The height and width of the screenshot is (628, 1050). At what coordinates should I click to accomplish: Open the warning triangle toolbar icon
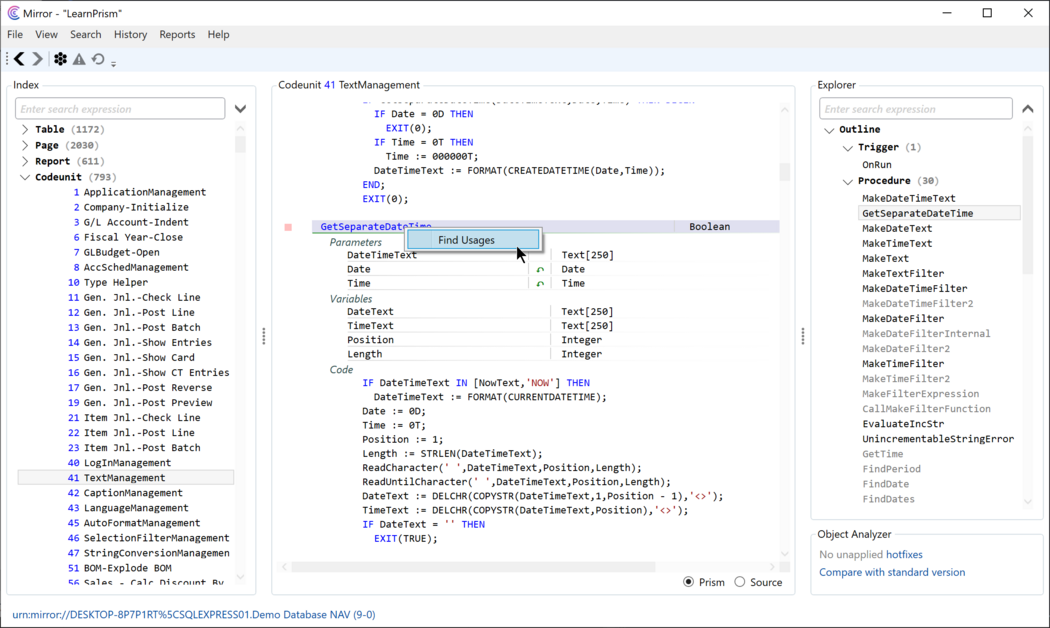[x=79, y=59]
